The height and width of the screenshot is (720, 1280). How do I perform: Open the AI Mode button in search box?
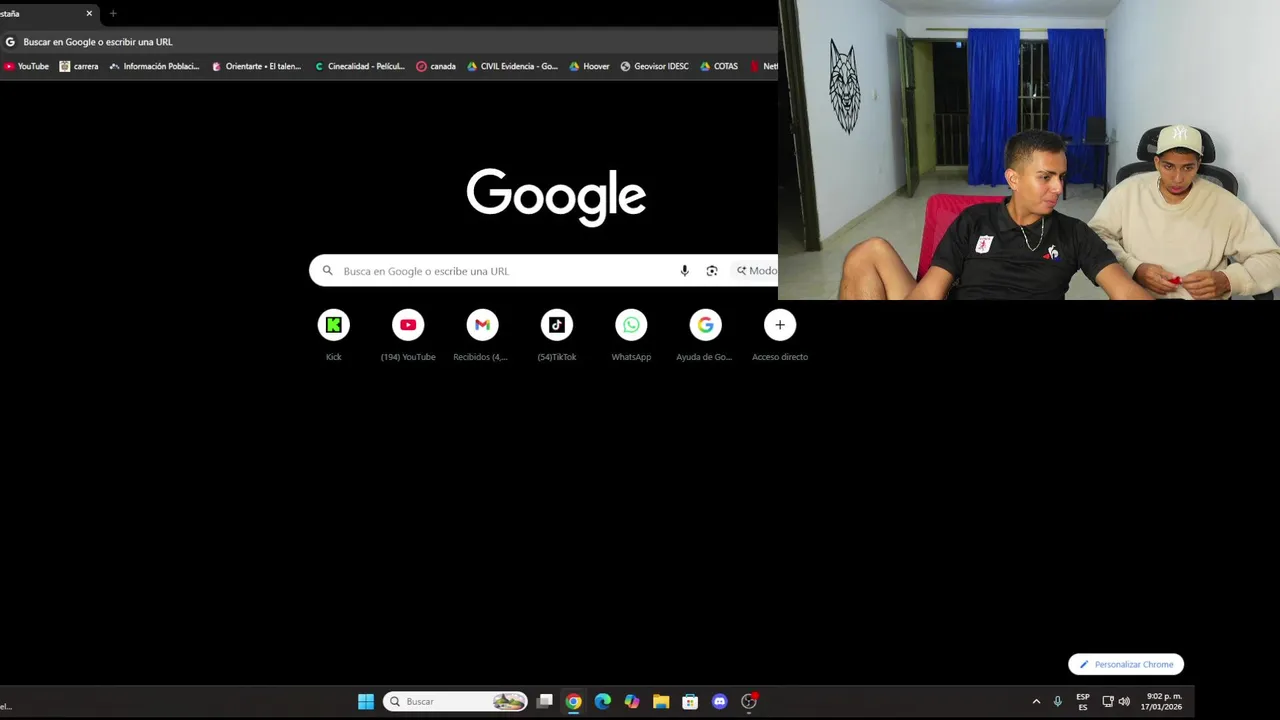[x=756, y=271]
